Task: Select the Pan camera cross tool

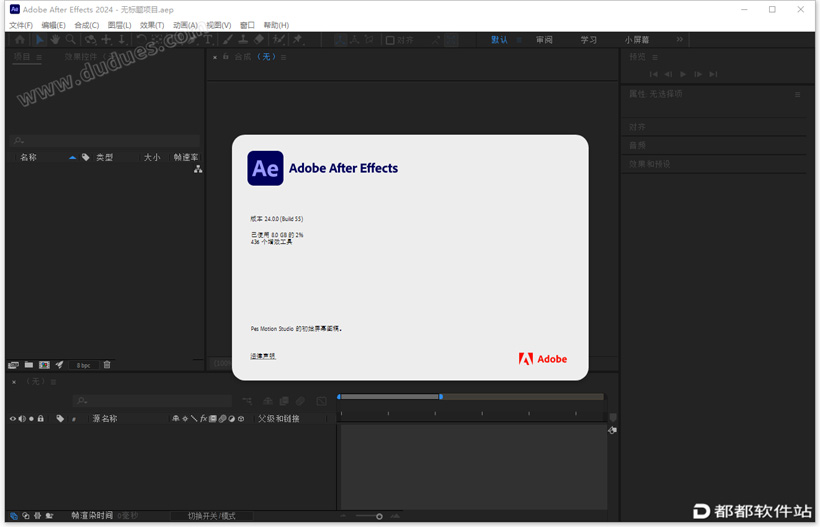Action: 106,40
